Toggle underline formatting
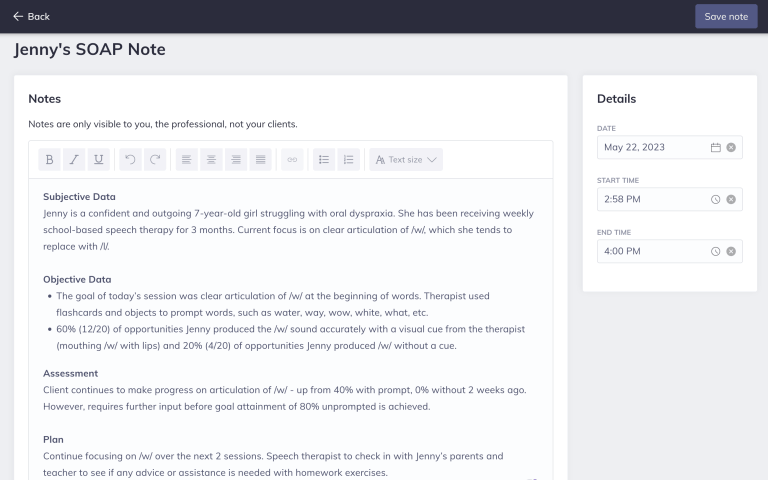 click(98, 160)
